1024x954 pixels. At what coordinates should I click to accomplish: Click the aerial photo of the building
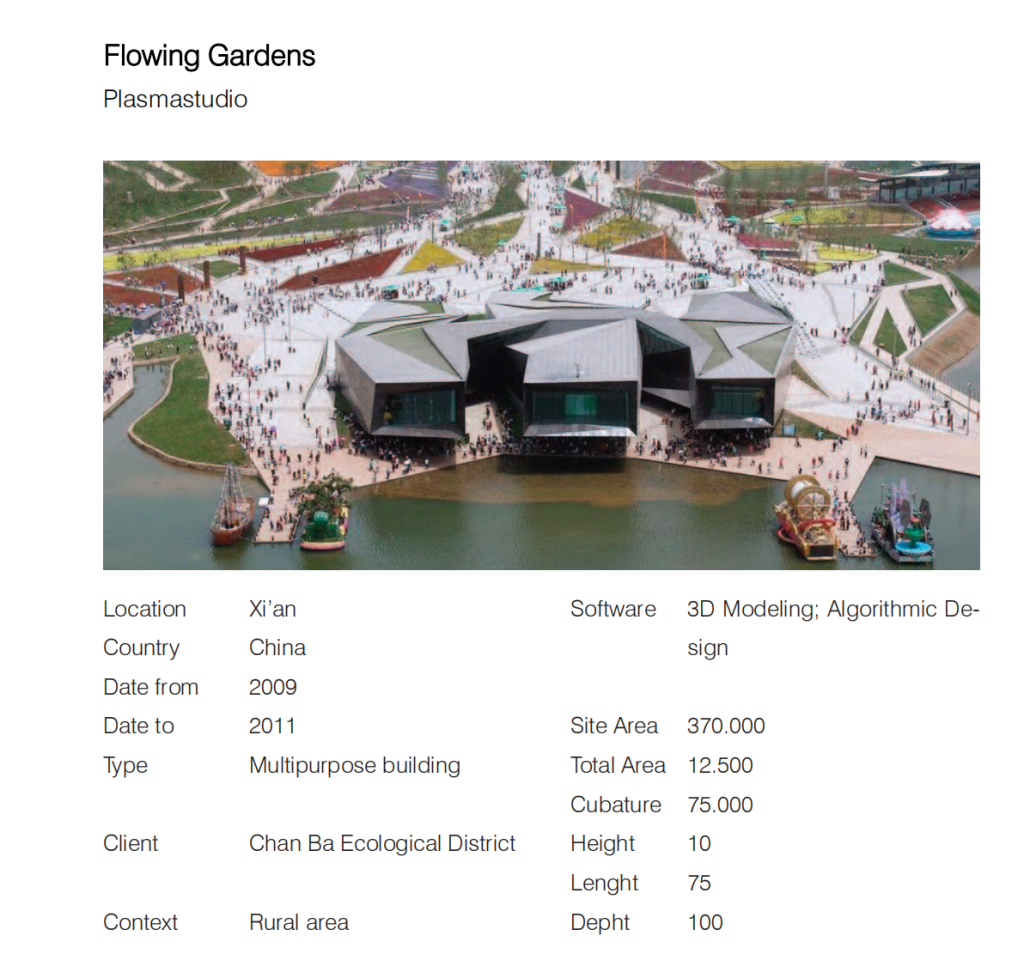point(541,365)
